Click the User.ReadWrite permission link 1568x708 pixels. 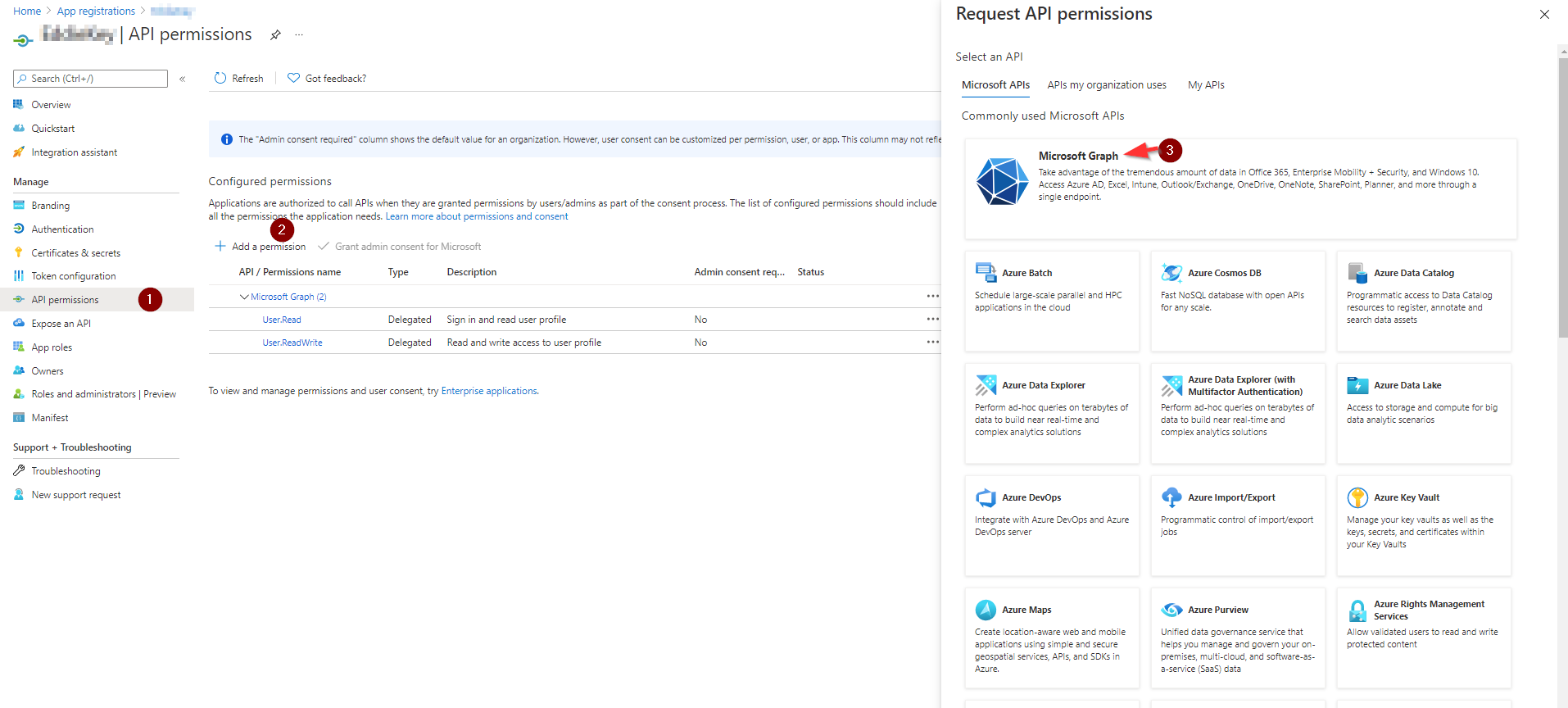coord(292,343)
